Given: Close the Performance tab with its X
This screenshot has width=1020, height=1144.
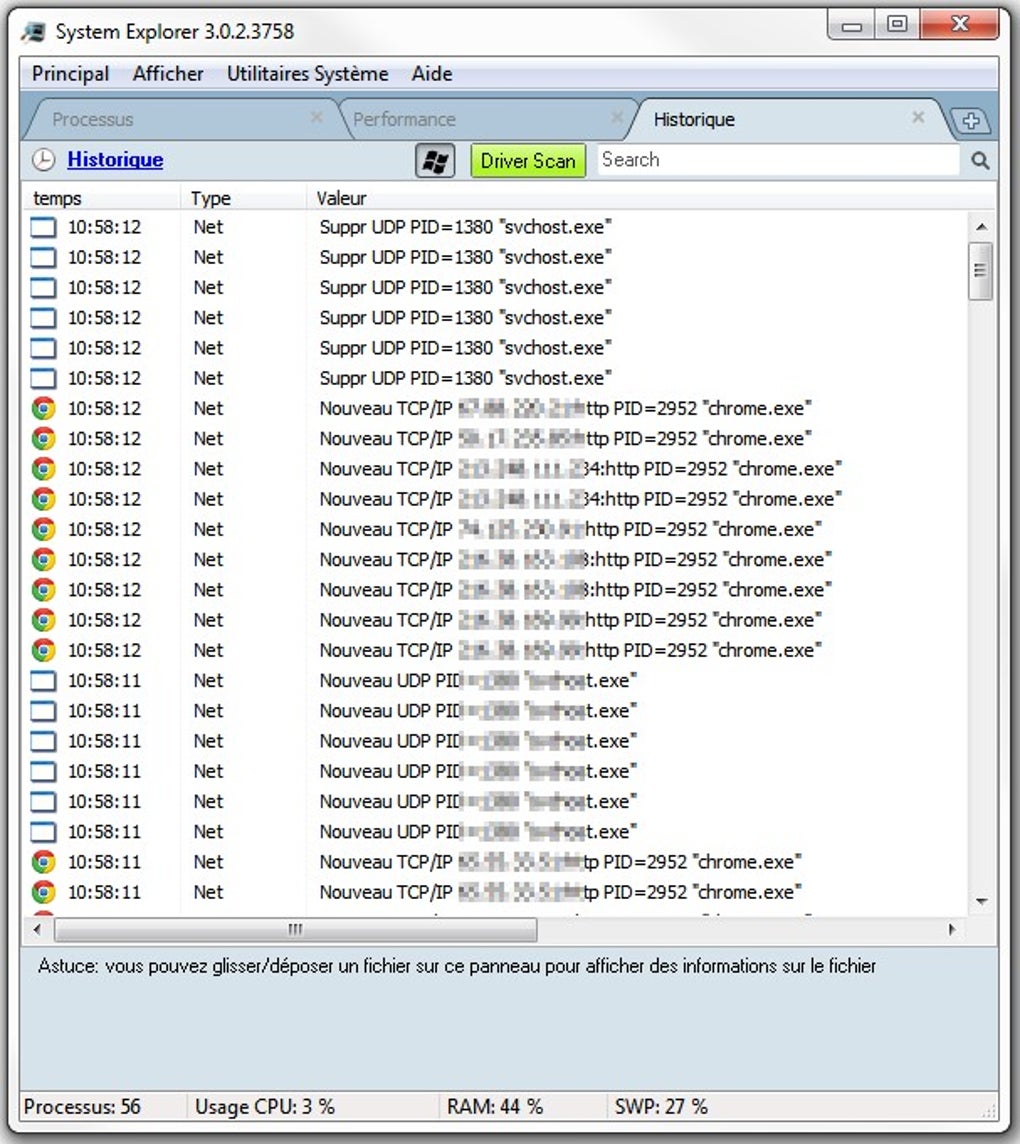Looking at the screenshot, I should click(x=617, y=117).
